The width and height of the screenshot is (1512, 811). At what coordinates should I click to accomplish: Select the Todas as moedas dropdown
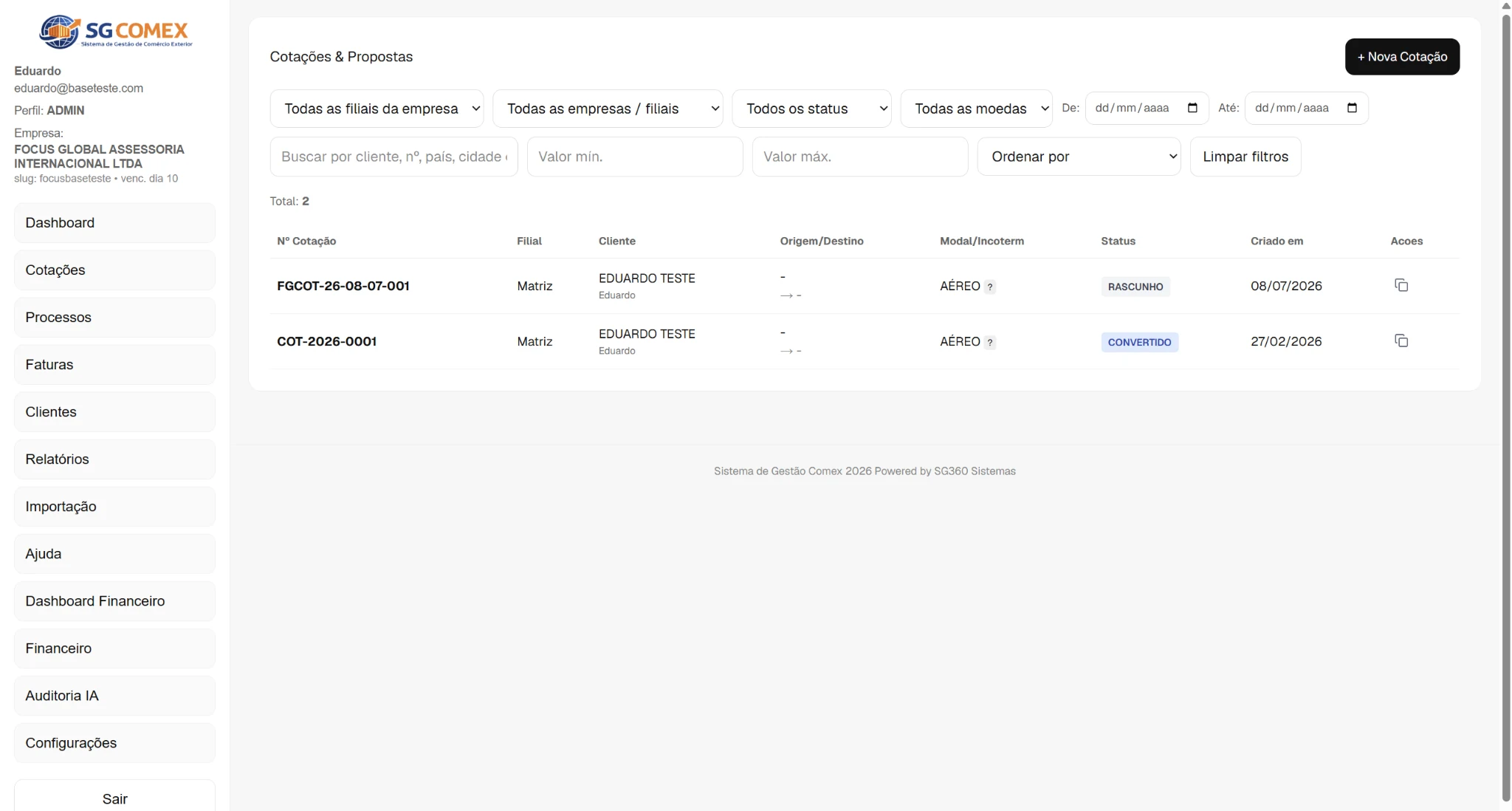[976, 109]
